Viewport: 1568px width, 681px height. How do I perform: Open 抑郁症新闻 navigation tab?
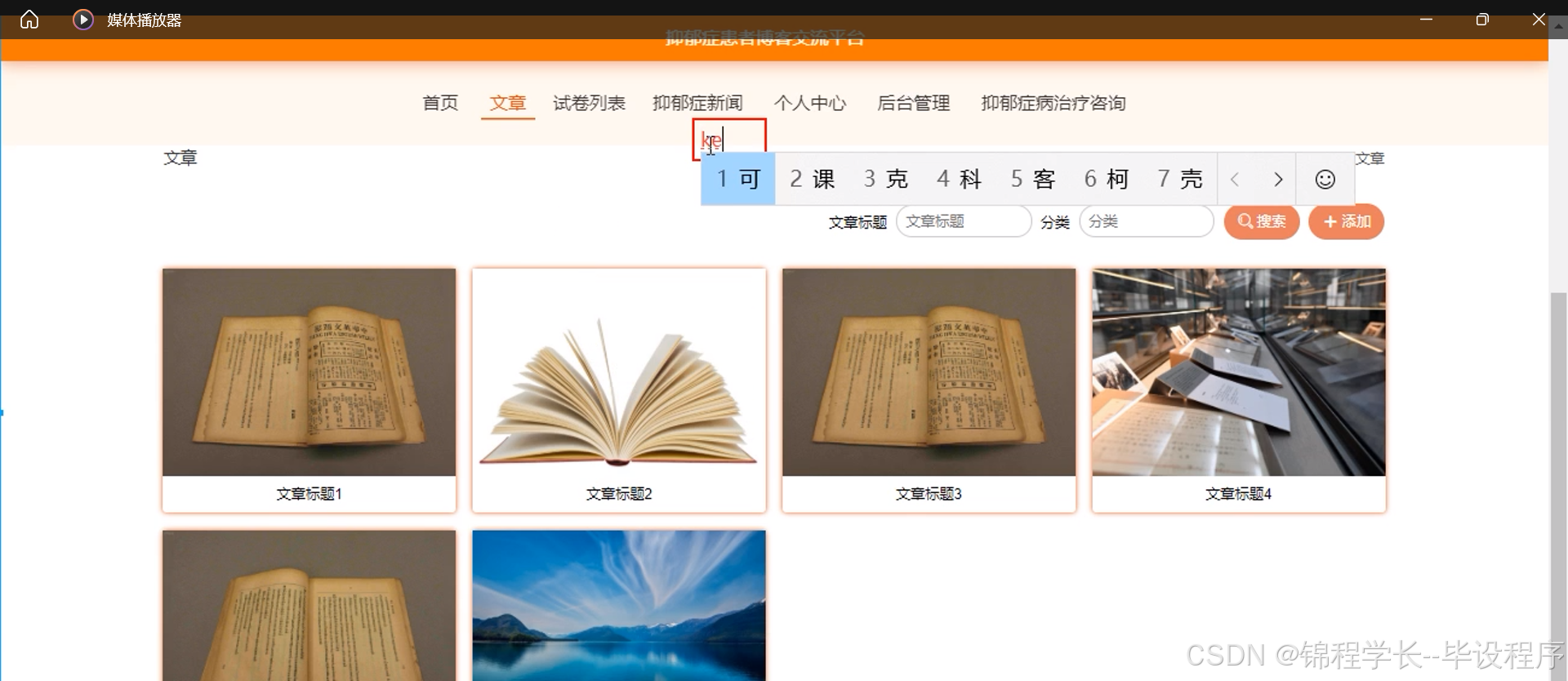[x=697, y=103]
